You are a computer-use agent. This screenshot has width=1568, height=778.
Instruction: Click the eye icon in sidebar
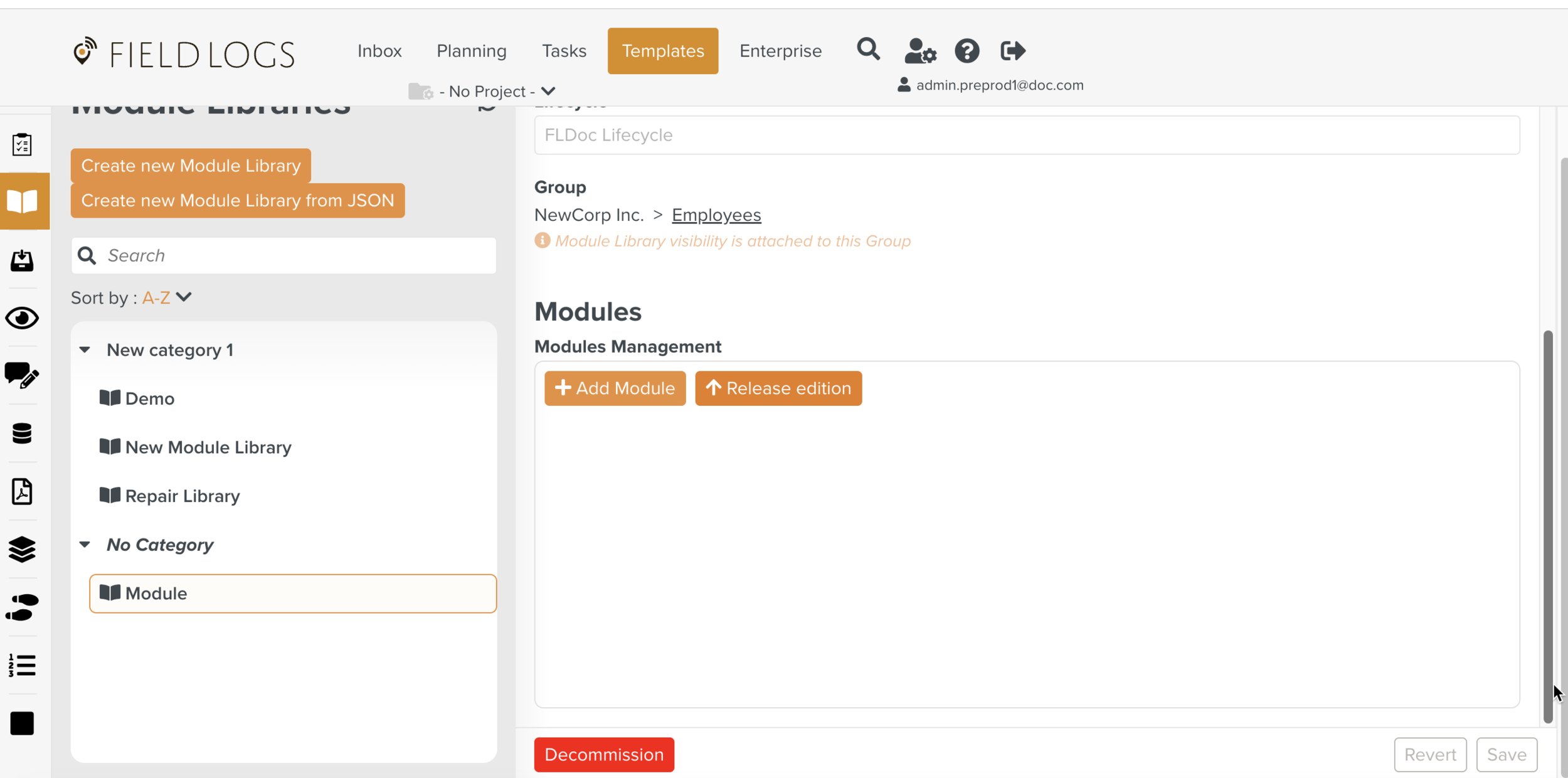22,318
